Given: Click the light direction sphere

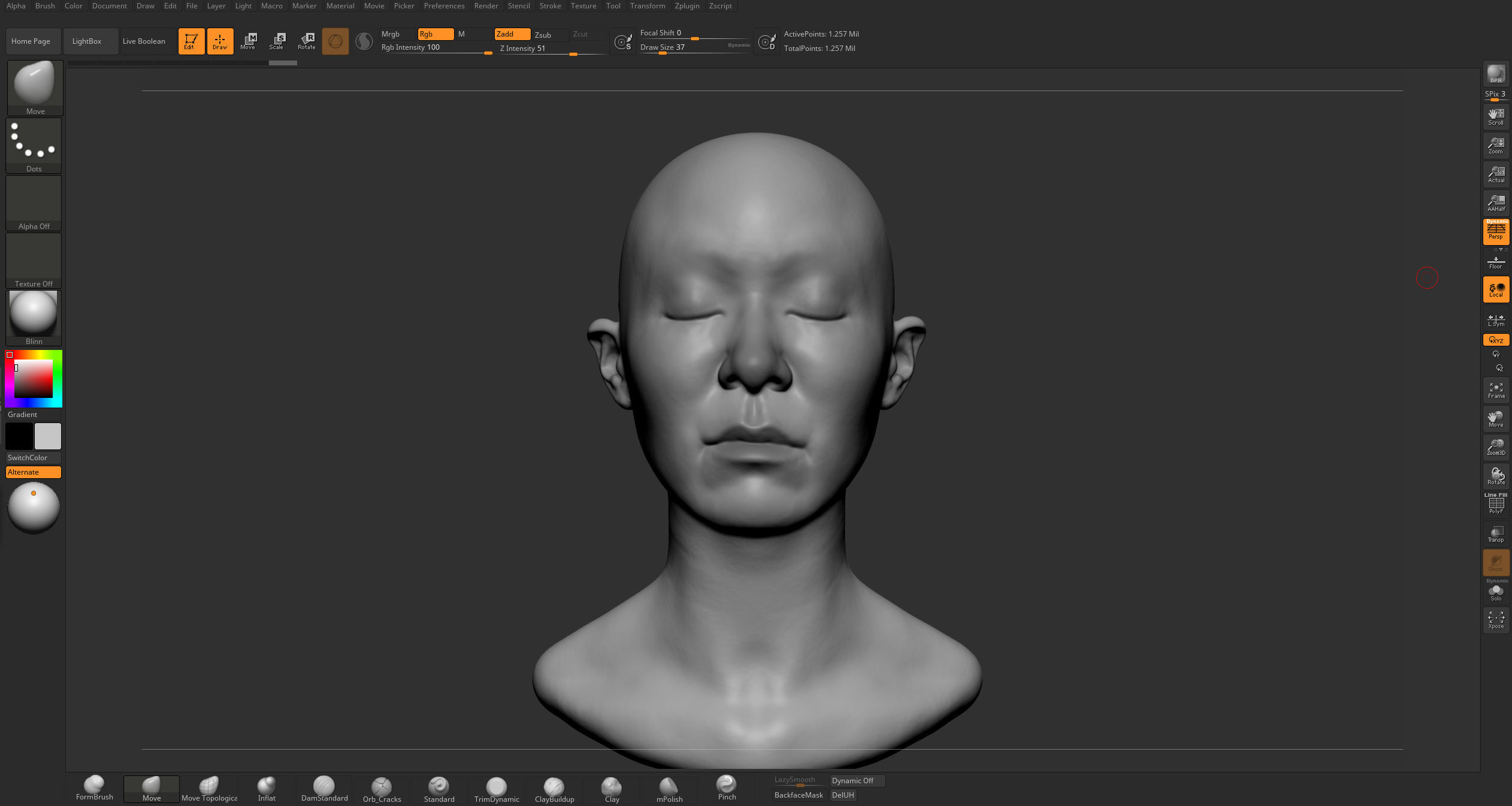Looking at the screenshot, I should [x=34, y=508].
